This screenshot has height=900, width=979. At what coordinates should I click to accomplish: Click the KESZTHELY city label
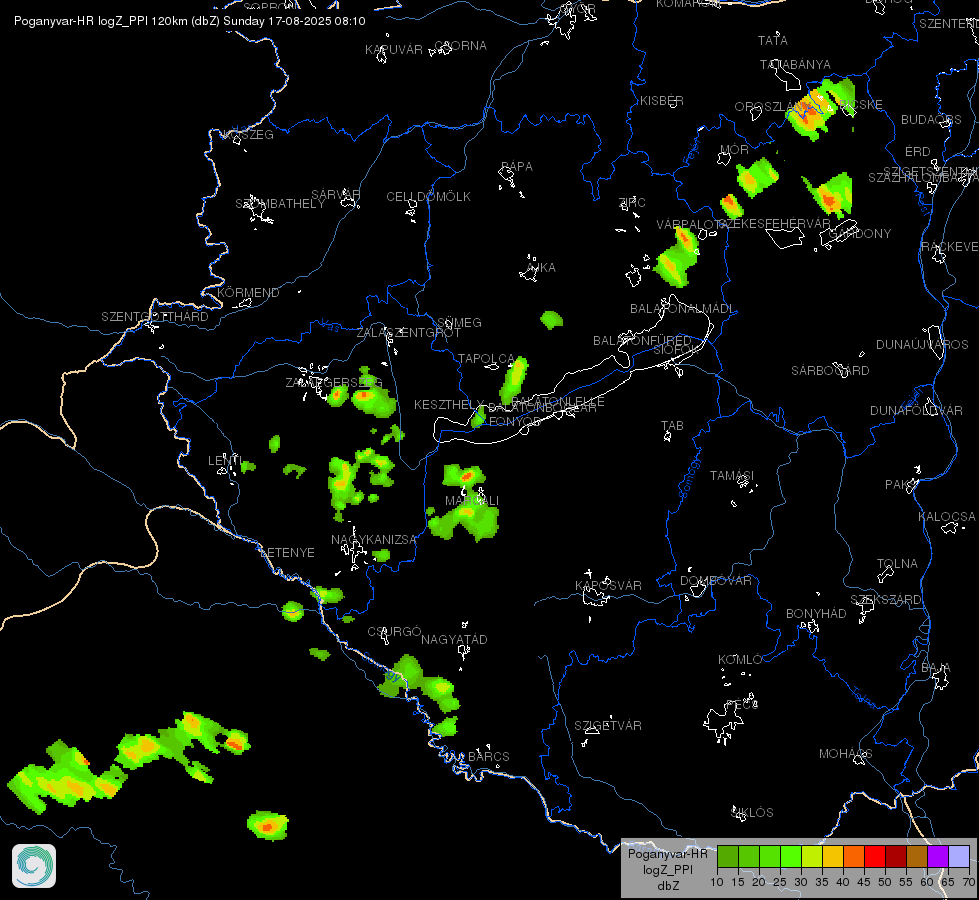coord(449,405)
